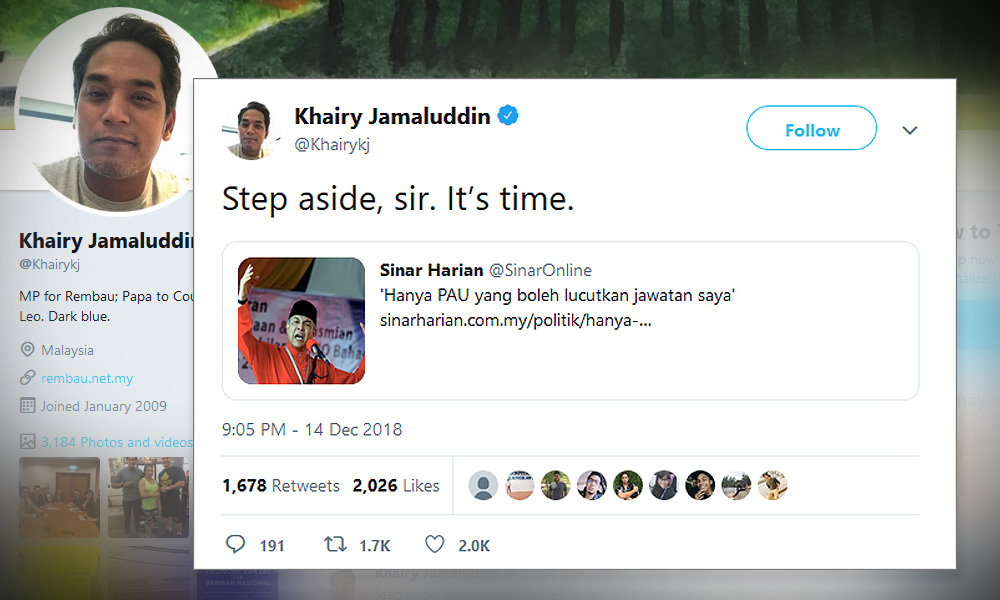
Task: Click the calendar icon beside Joined January 2009
Action: click(27, 406)
